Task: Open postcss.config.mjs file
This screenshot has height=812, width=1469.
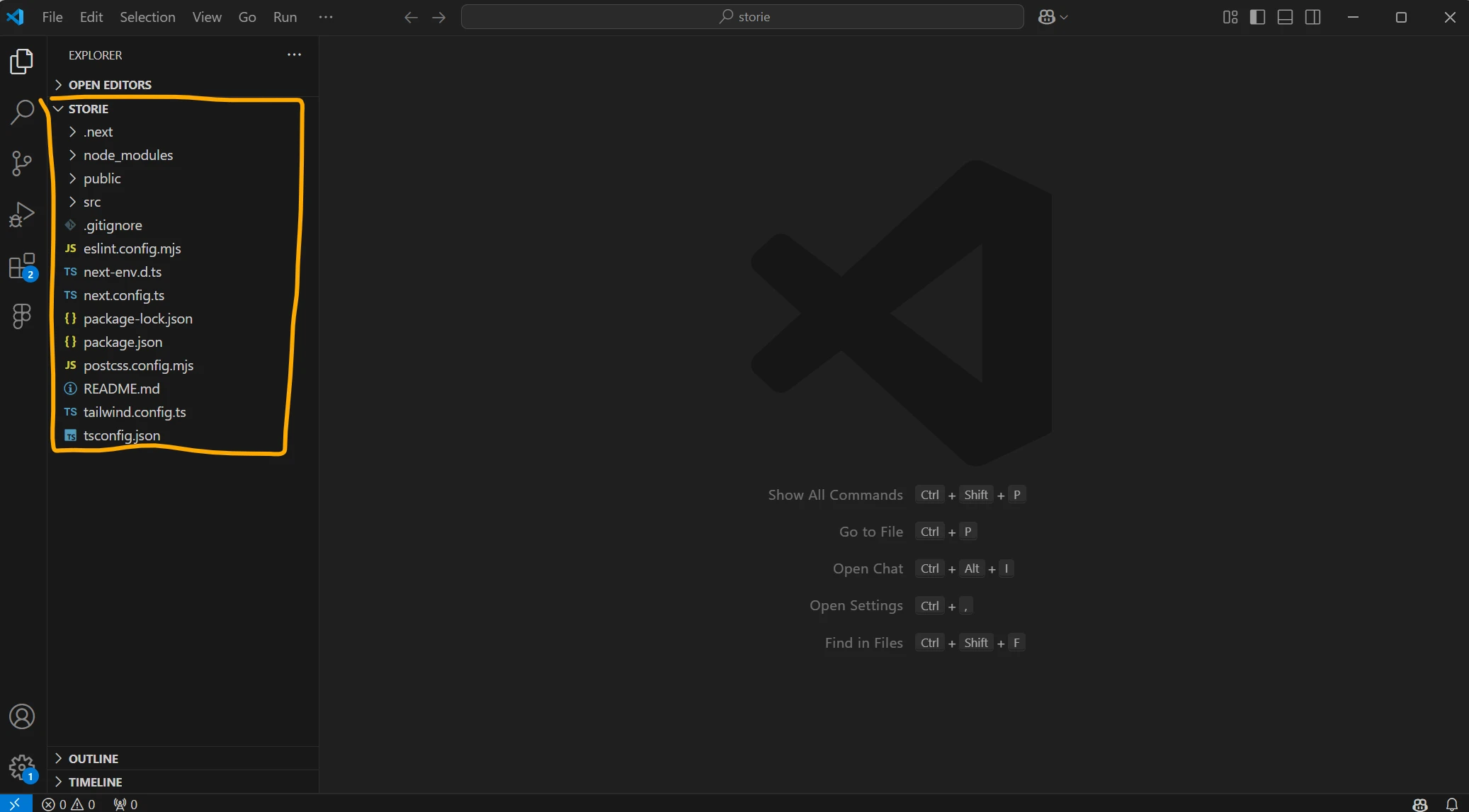Action: click(x=183, y=366)
